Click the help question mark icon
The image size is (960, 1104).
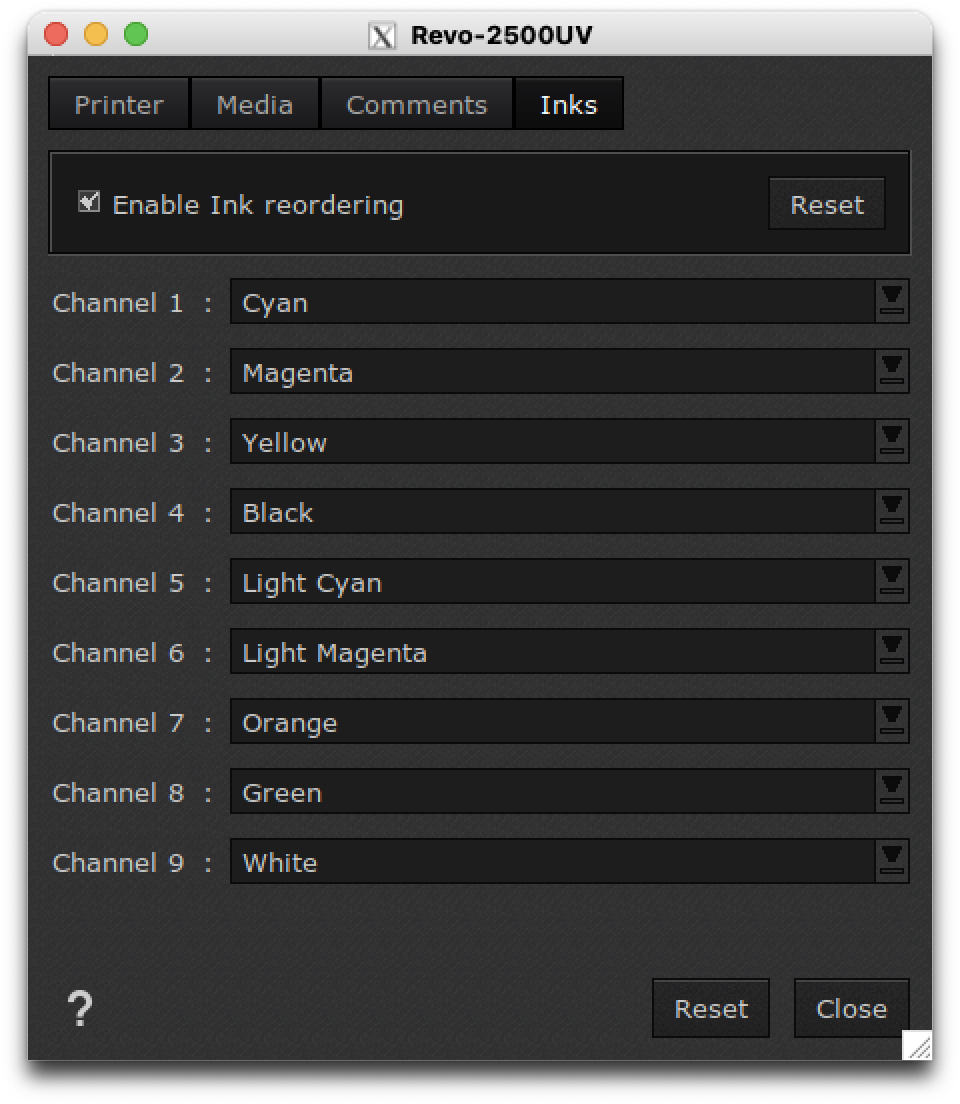tap(78, 1009)
